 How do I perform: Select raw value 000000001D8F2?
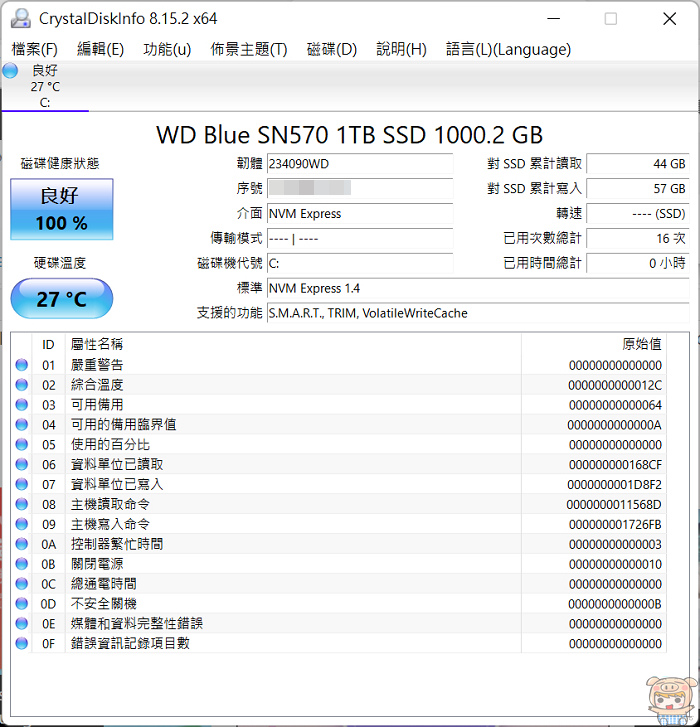[614, 485]
